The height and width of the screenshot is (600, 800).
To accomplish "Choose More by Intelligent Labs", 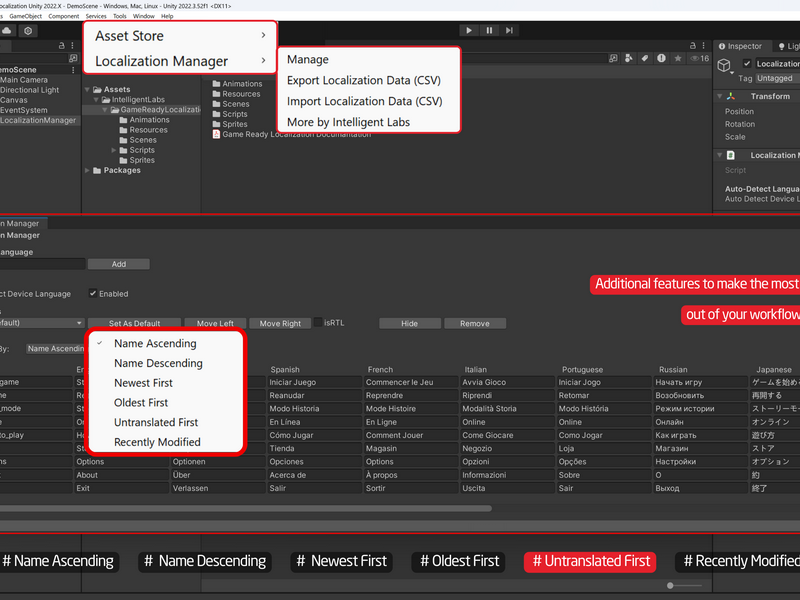I will pyautogui.click(x=369, y=122).
